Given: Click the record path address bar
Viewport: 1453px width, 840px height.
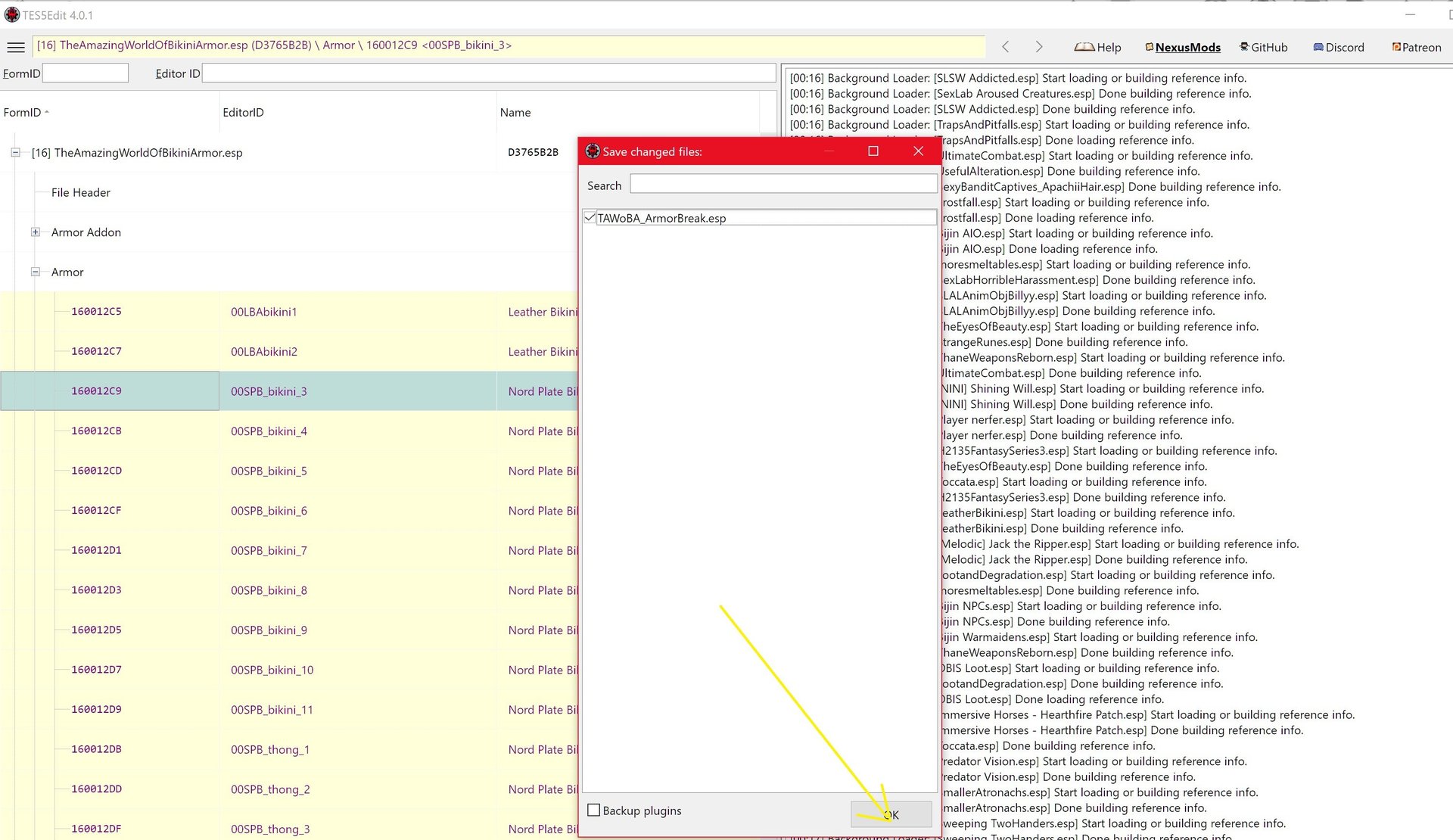Looking at the screenshot, I should click(509, 45).
